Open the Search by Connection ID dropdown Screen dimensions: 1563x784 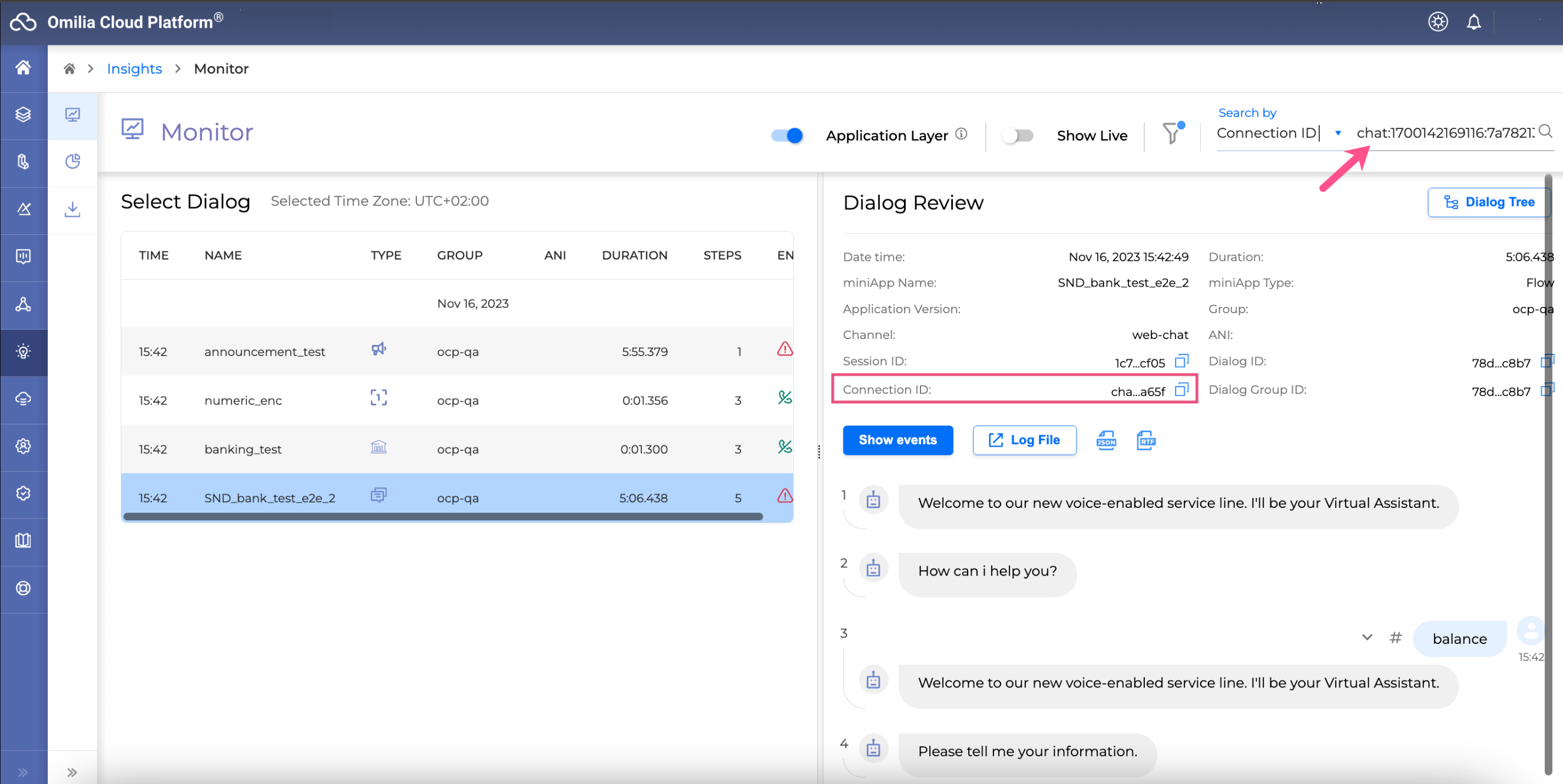pyautogui.click(x=1338, y=134)
